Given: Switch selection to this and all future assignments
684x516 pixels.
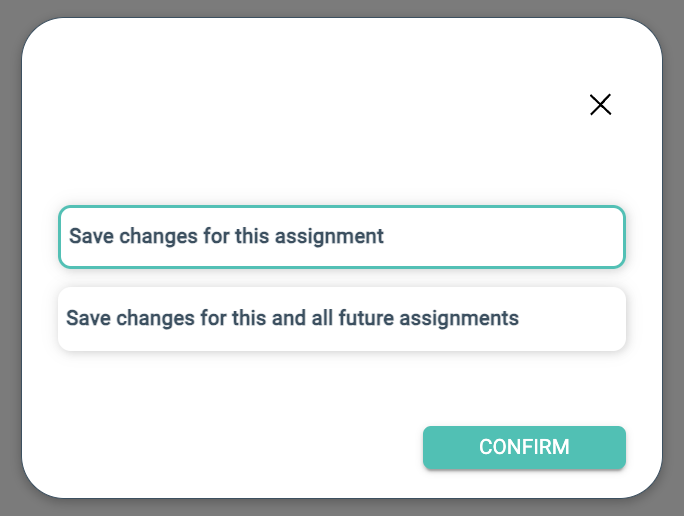Looking at the screenshot, I should 341,319.
